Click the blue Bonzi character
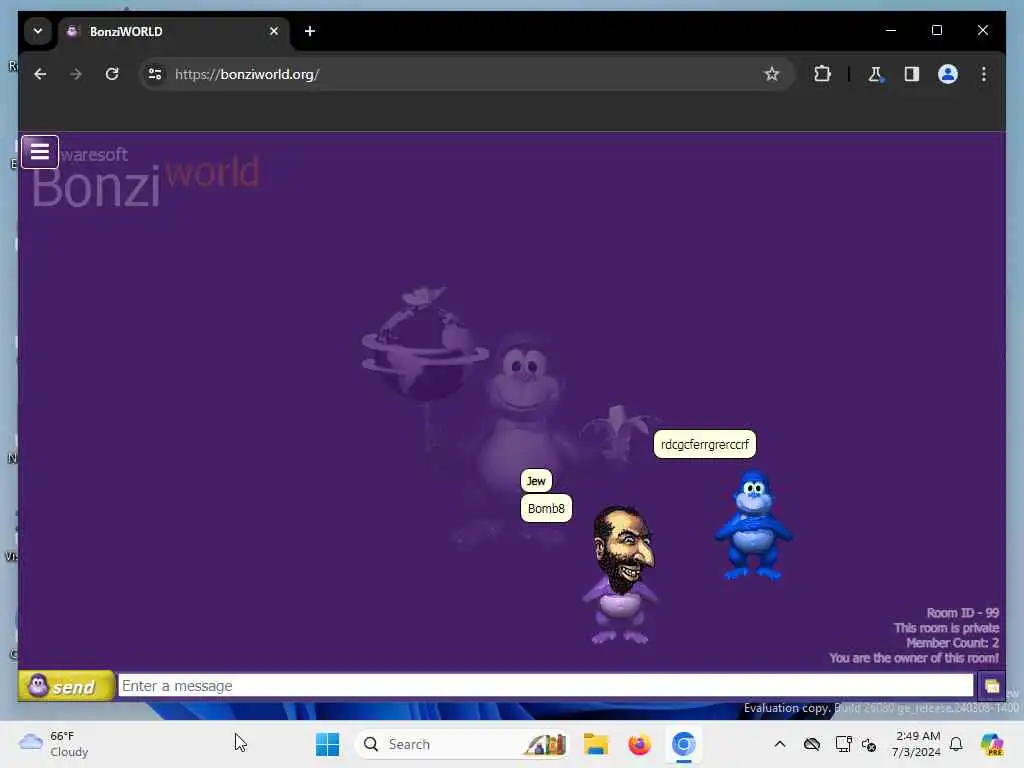The height and width of the screenshot is (768, 1024). click(x=754, y=525)
